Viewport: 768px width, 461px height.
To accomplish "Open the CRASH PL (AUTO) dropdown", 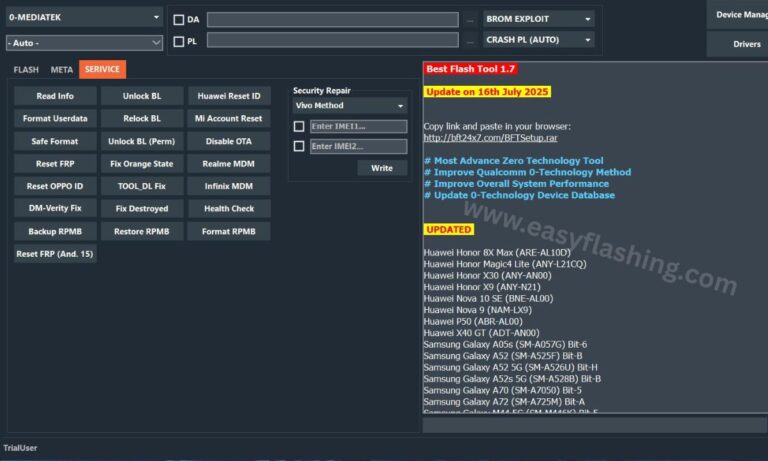I will 538,40.
